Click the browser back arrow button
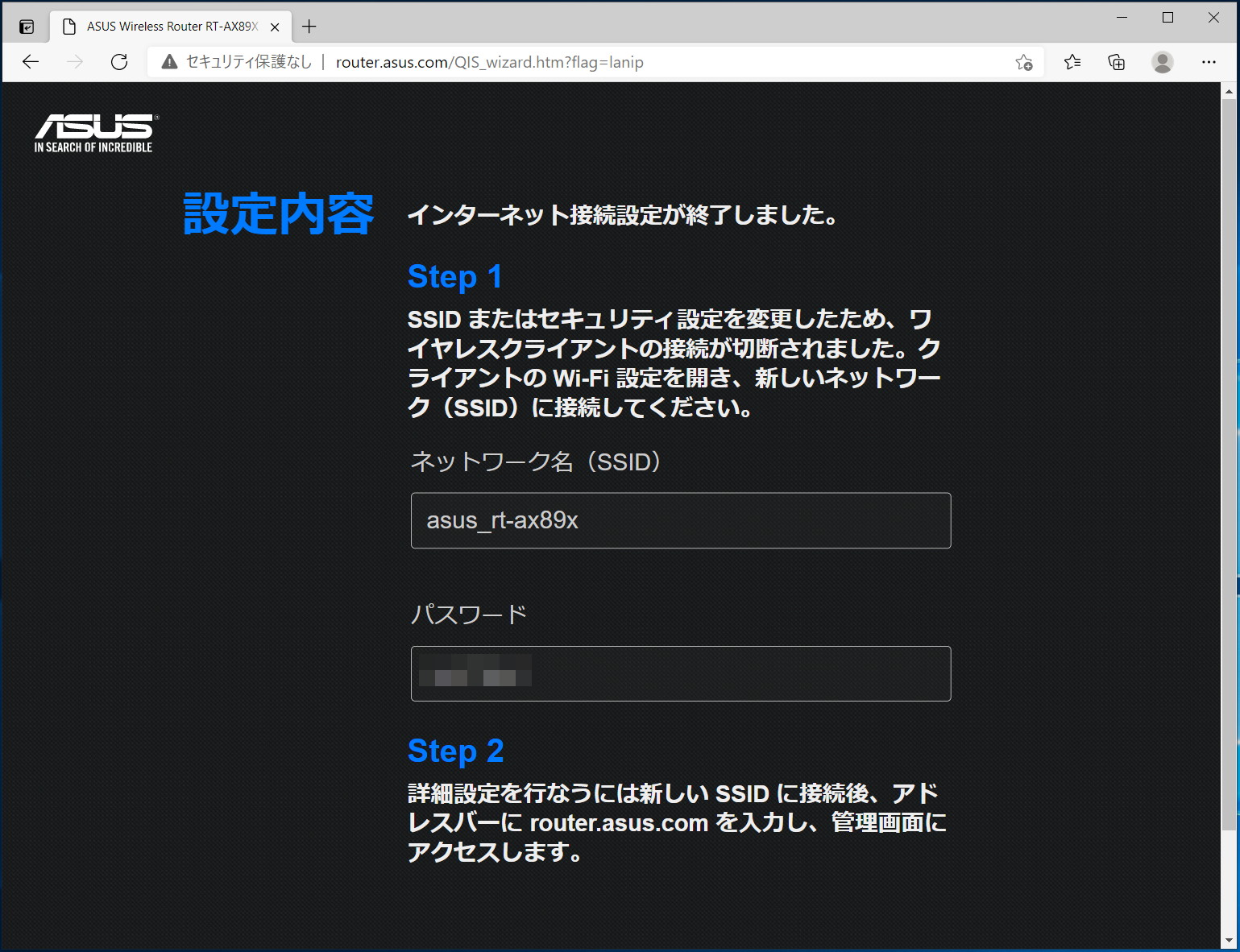 31,62
